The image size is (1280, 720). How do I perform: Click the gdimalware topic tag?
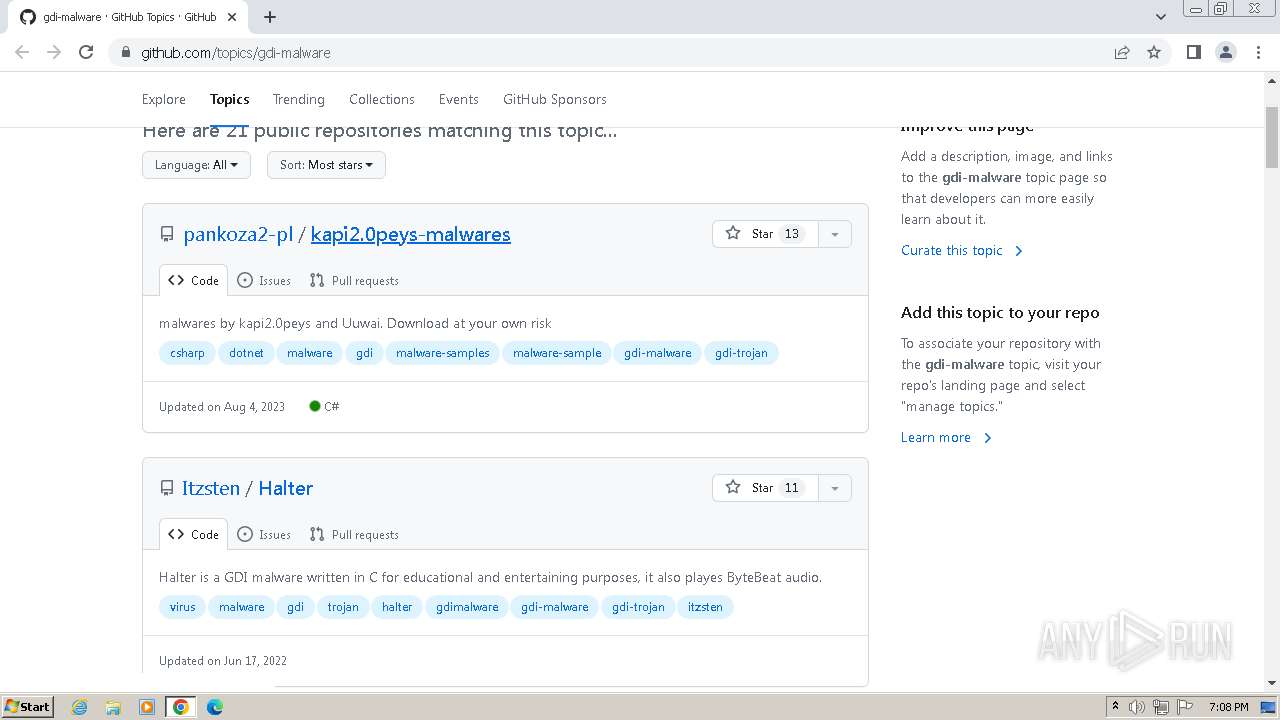pyautogui.click(x=467, y=607)
